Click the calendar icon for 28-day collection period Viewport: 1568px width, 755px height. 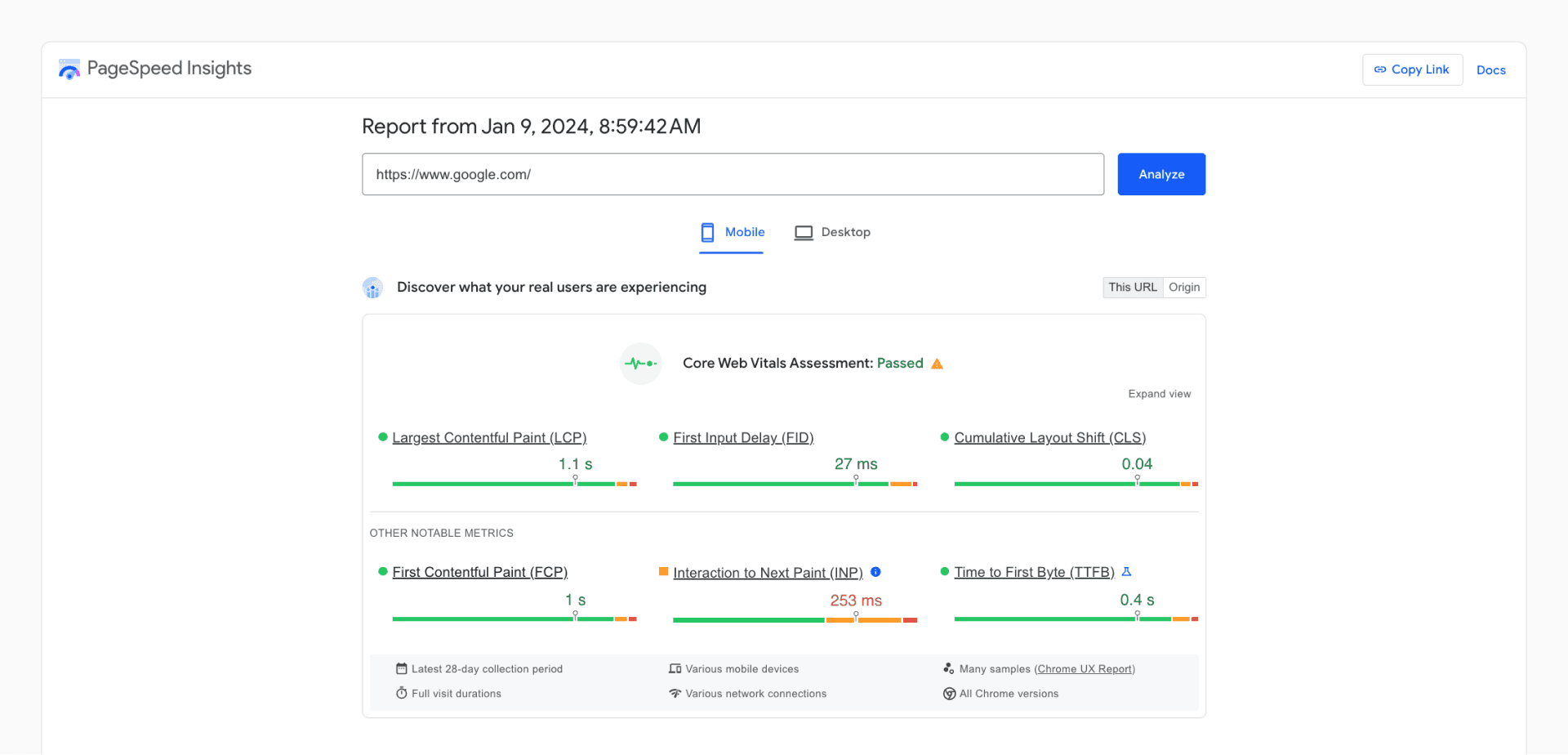coord(400,668)
